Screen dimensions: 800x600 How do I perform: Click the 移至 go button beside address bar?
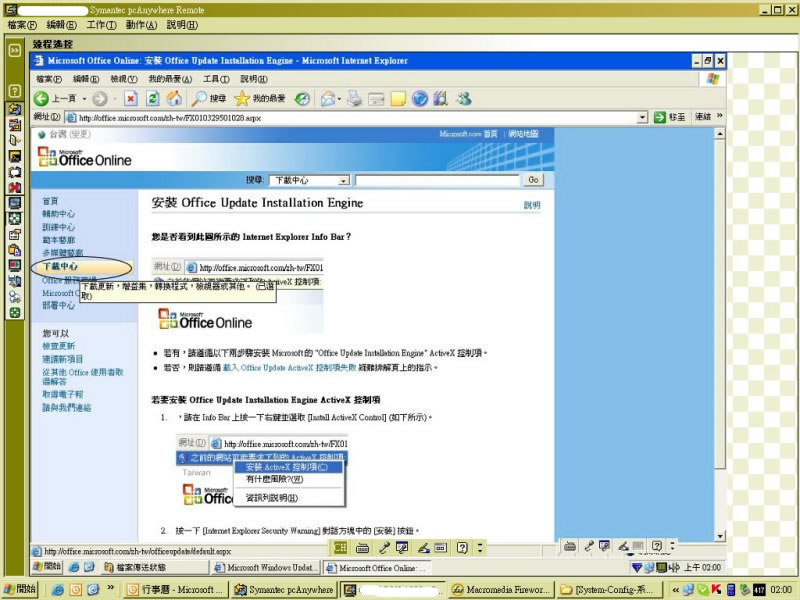point(669,117)
